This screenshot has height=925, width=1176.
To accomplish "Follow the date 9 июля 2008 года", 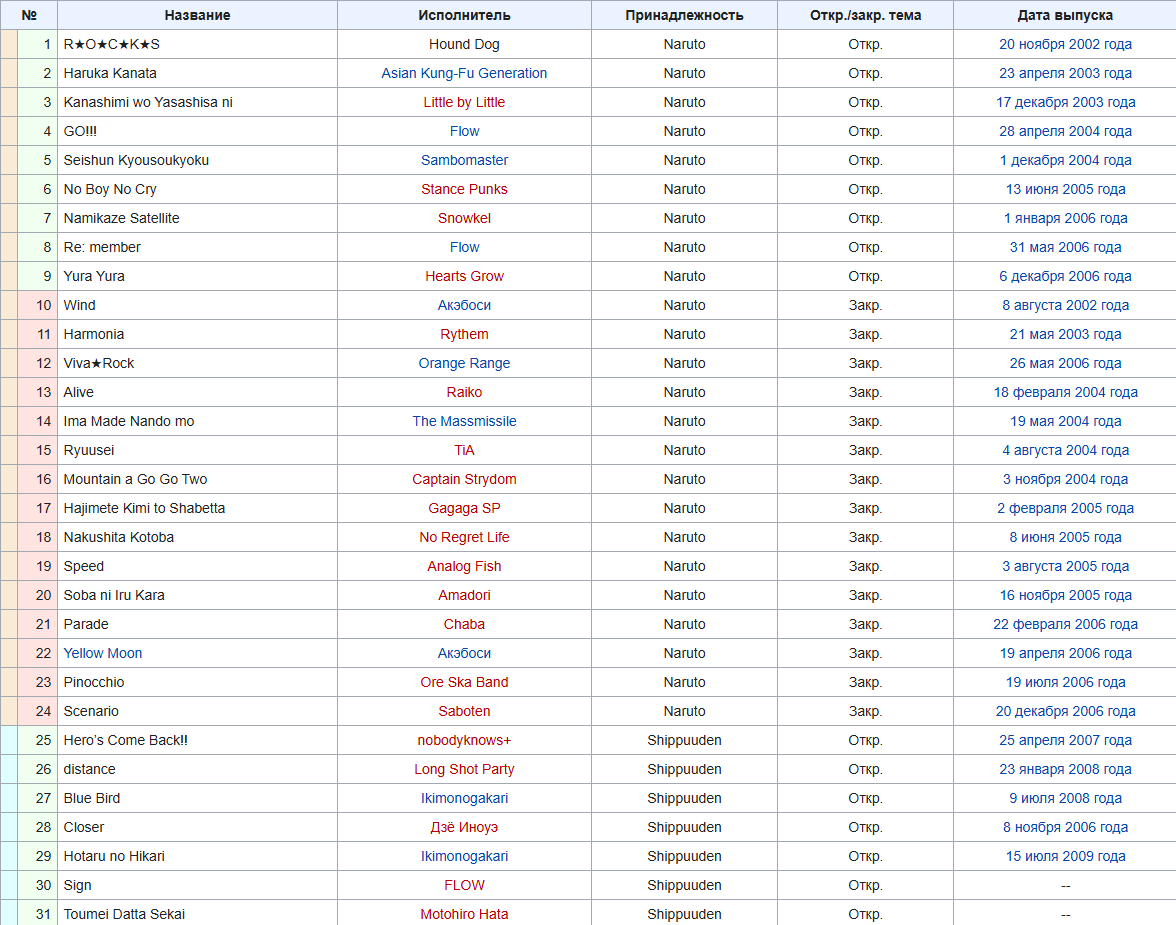I will point(1065,798).
